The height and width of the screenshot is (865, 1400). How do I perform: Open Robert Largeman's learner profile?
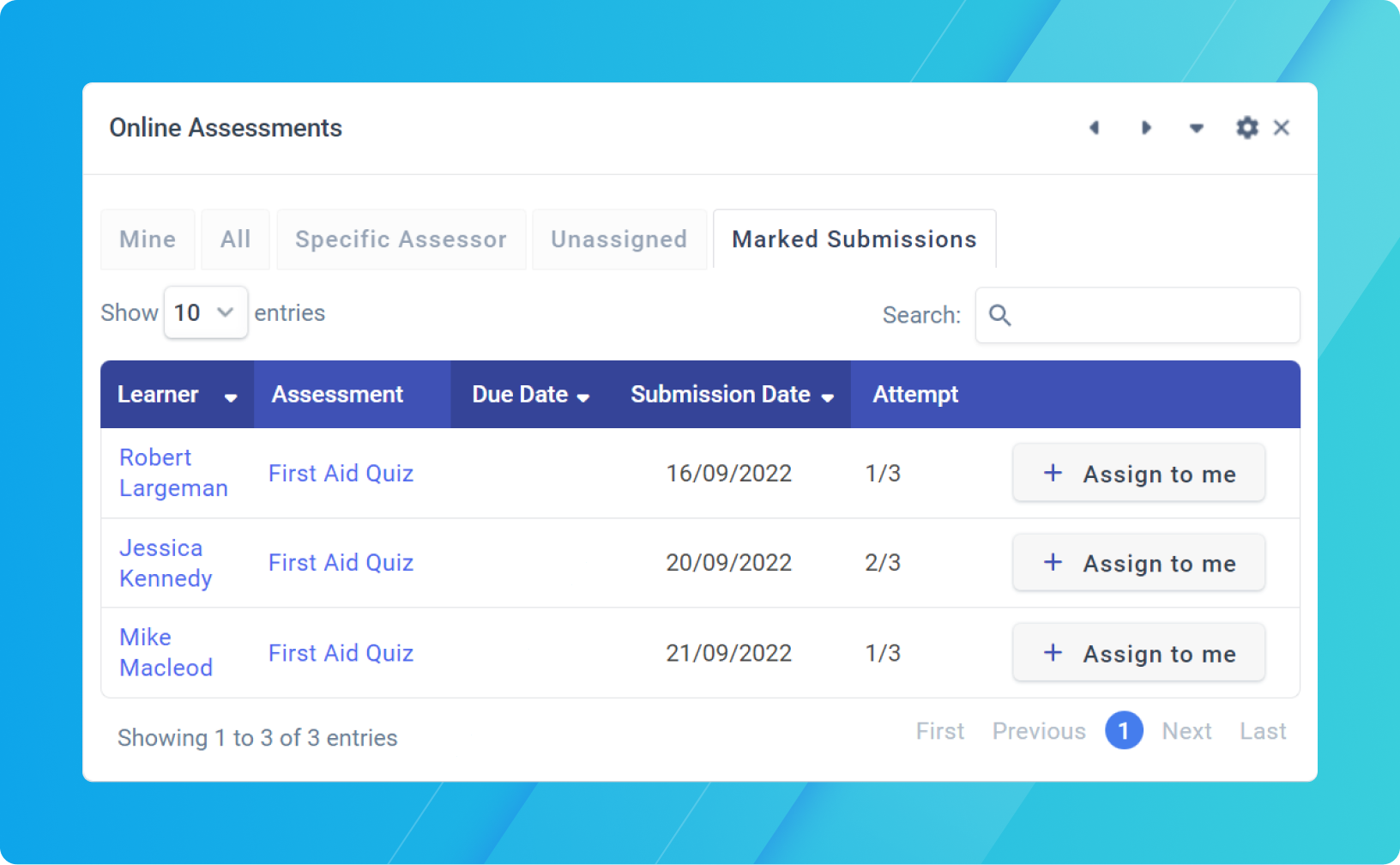click(x=173, y=473)
